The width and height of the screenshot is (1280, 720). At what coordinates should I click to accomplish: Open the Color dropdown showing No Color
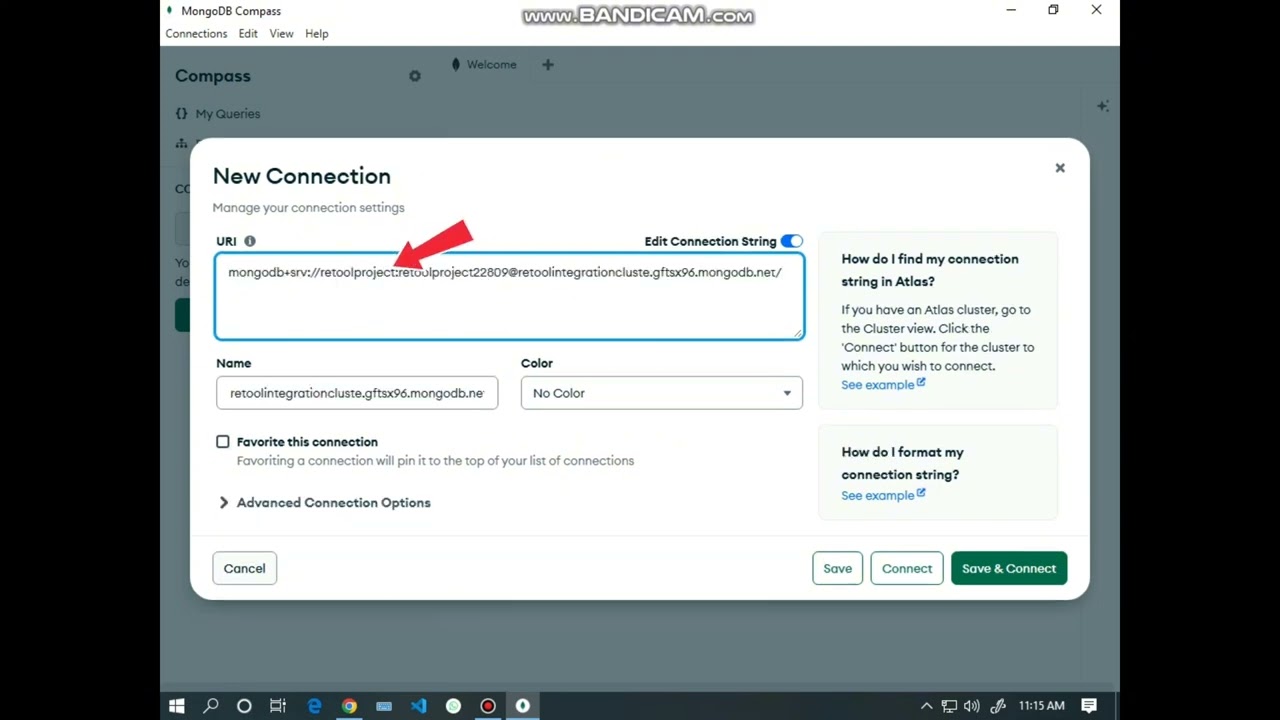tap(662, 393)
